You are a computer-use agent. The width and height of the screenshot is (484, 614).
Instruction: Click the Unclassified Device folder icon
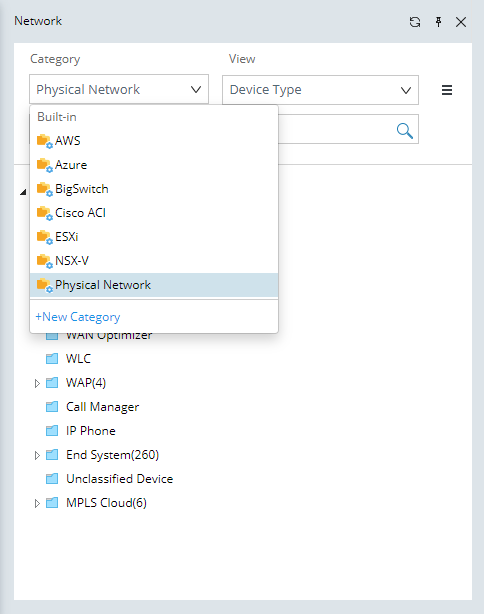[x=52, y=479]
